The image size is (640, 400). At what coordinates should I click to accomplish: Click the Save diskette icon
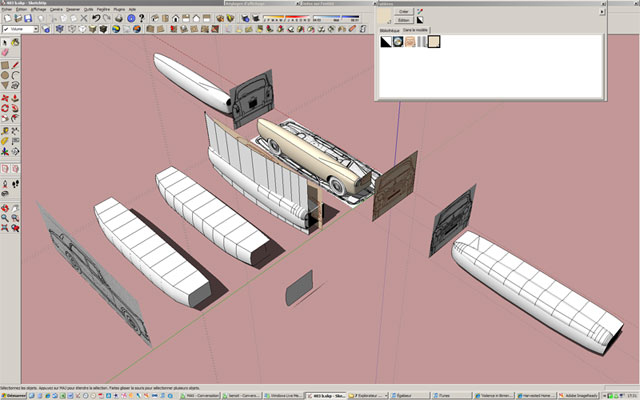tap(30, 18)
